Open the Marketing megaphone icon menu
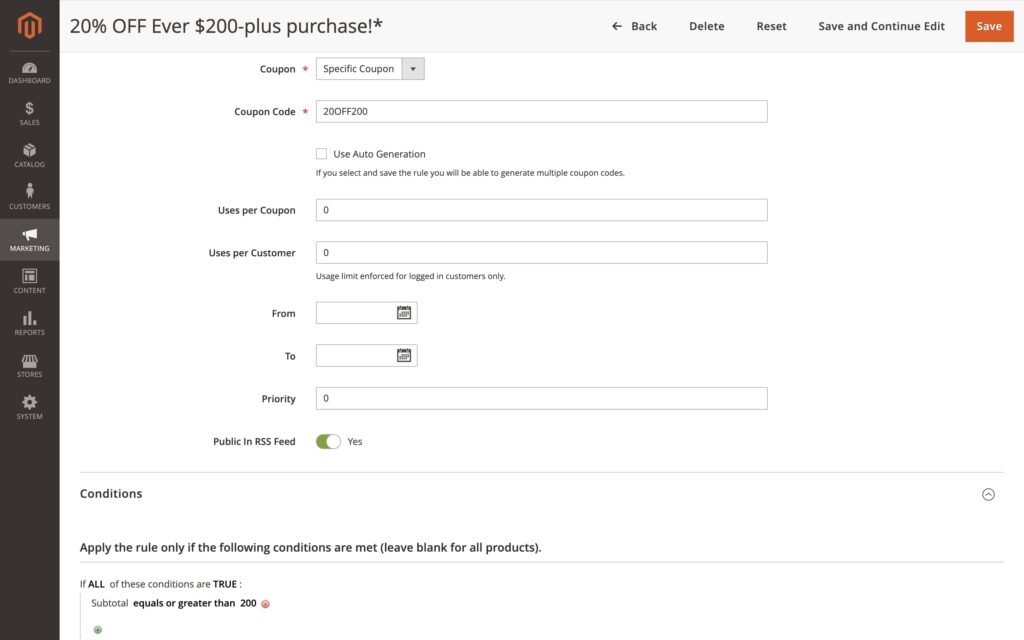The height and width of the screenshot is (640, 1024). pos(29,240)
